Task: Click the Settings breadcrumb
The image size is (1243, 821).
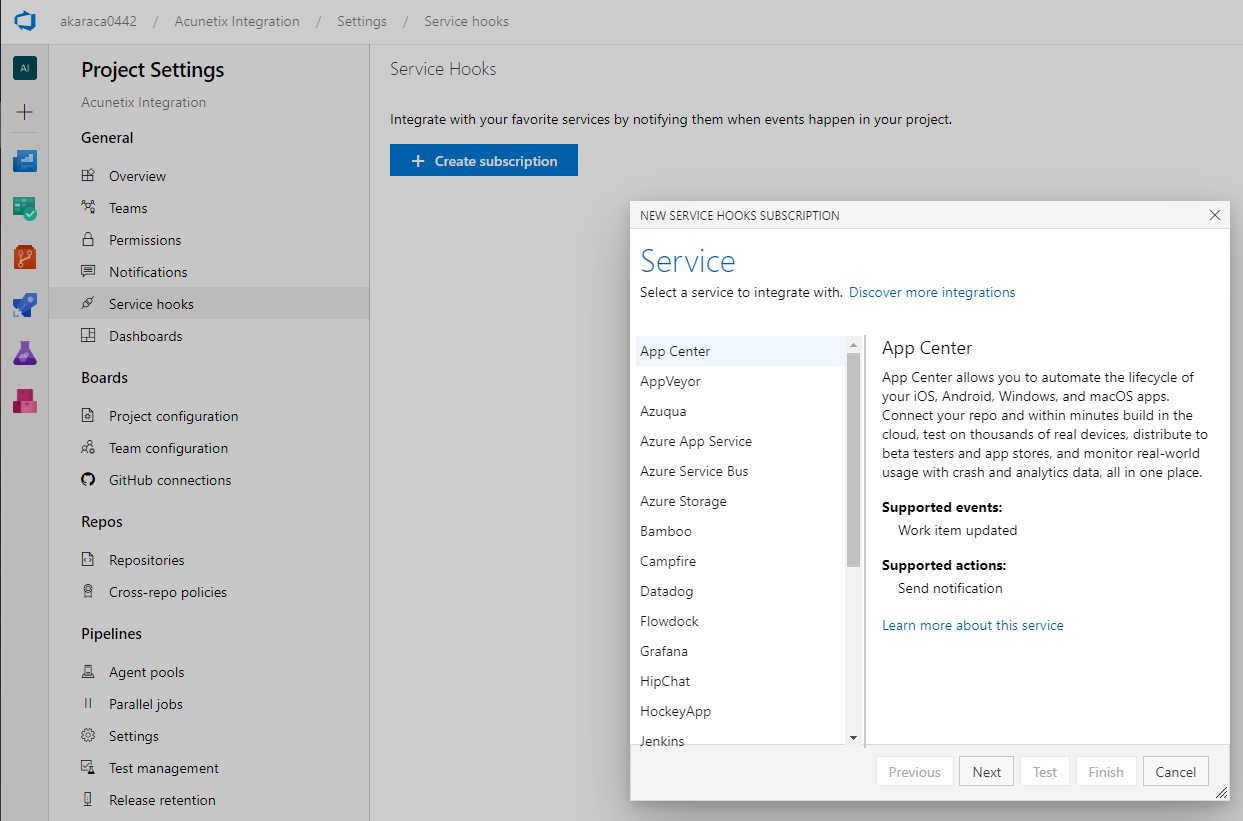Action: (362, 21)
